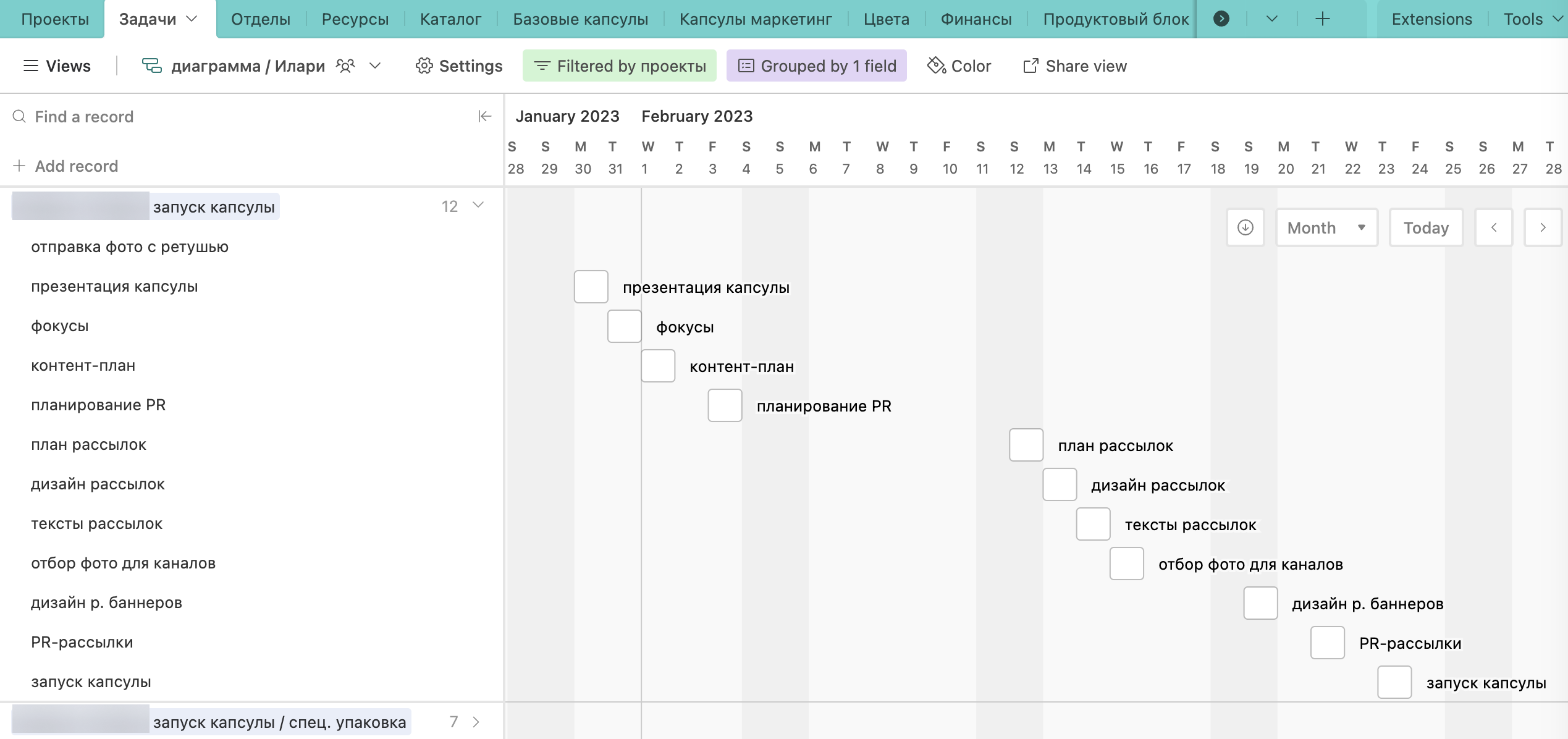Click the plus icon to add table
The image size is (1568, 739).
[1322, 19]
